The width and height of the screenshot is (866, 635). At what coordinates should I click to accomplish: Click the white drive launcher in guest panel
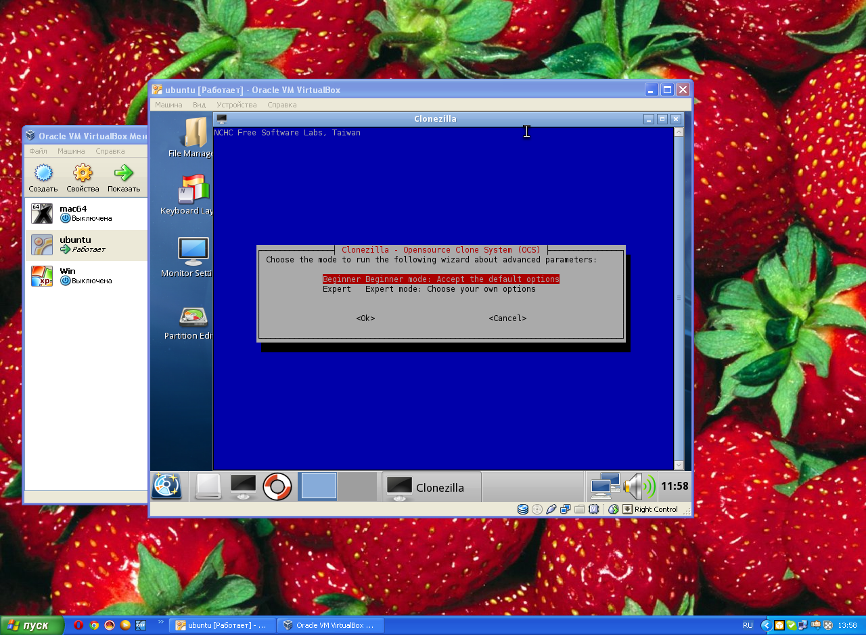click(x=208, y=486)
